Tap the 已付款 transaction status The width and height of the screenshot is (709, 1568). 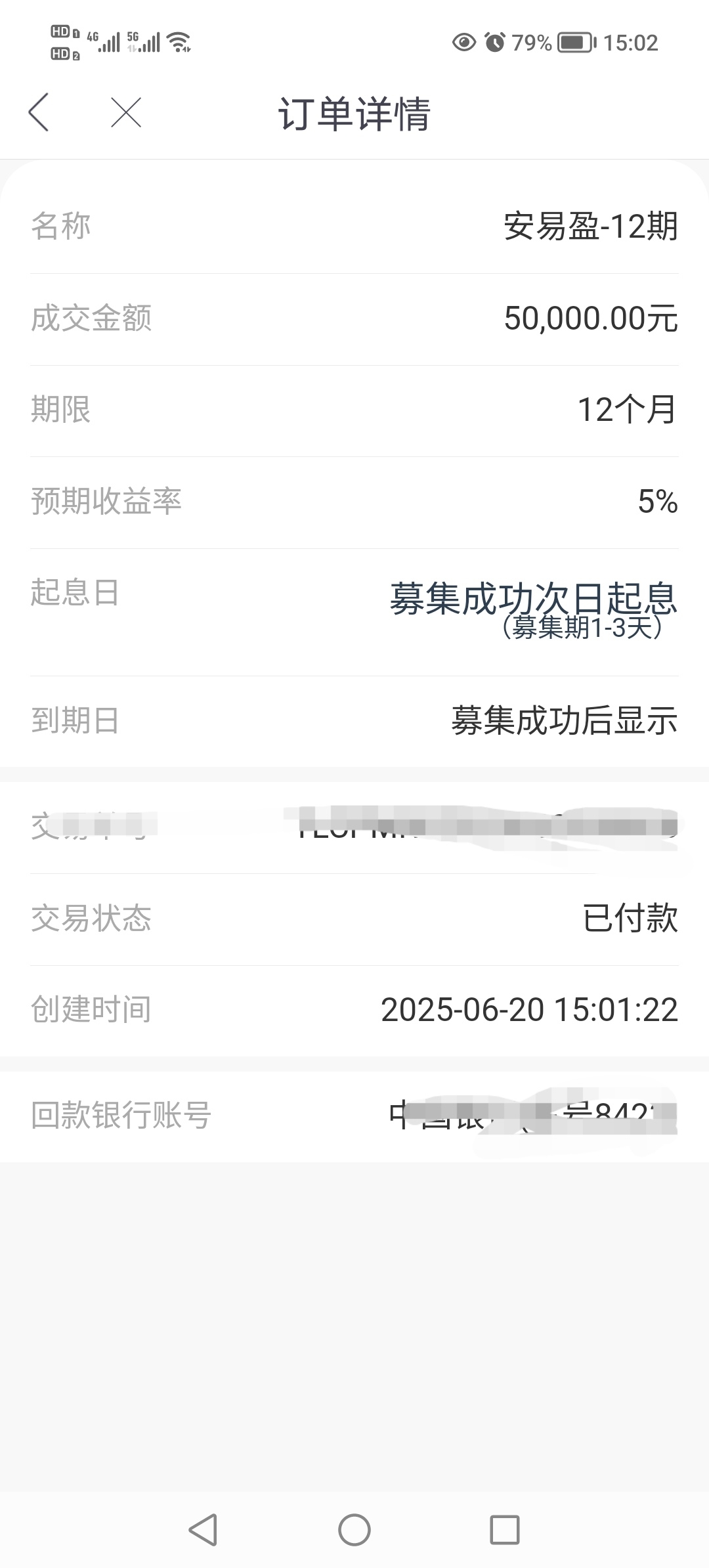[x=630, y=918]
